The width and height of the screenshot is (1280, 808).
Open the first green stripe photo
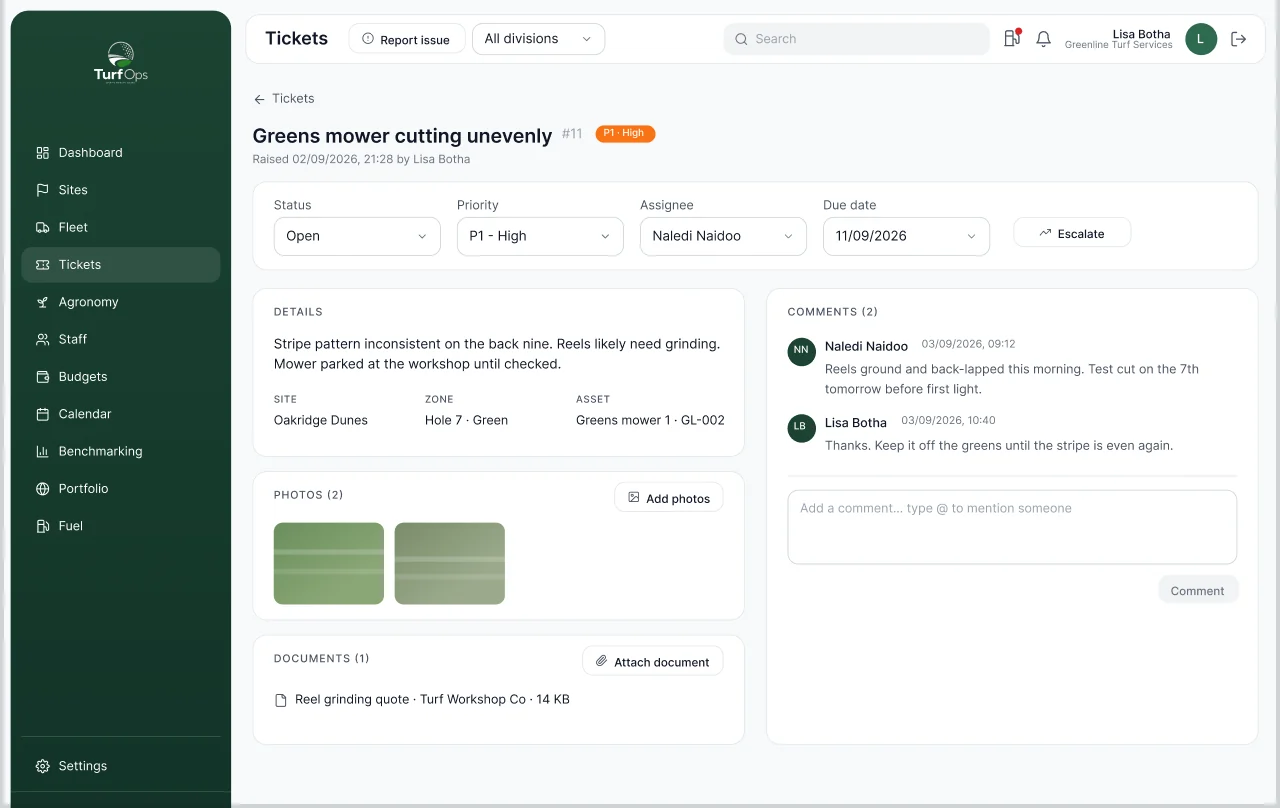[329, 564]
